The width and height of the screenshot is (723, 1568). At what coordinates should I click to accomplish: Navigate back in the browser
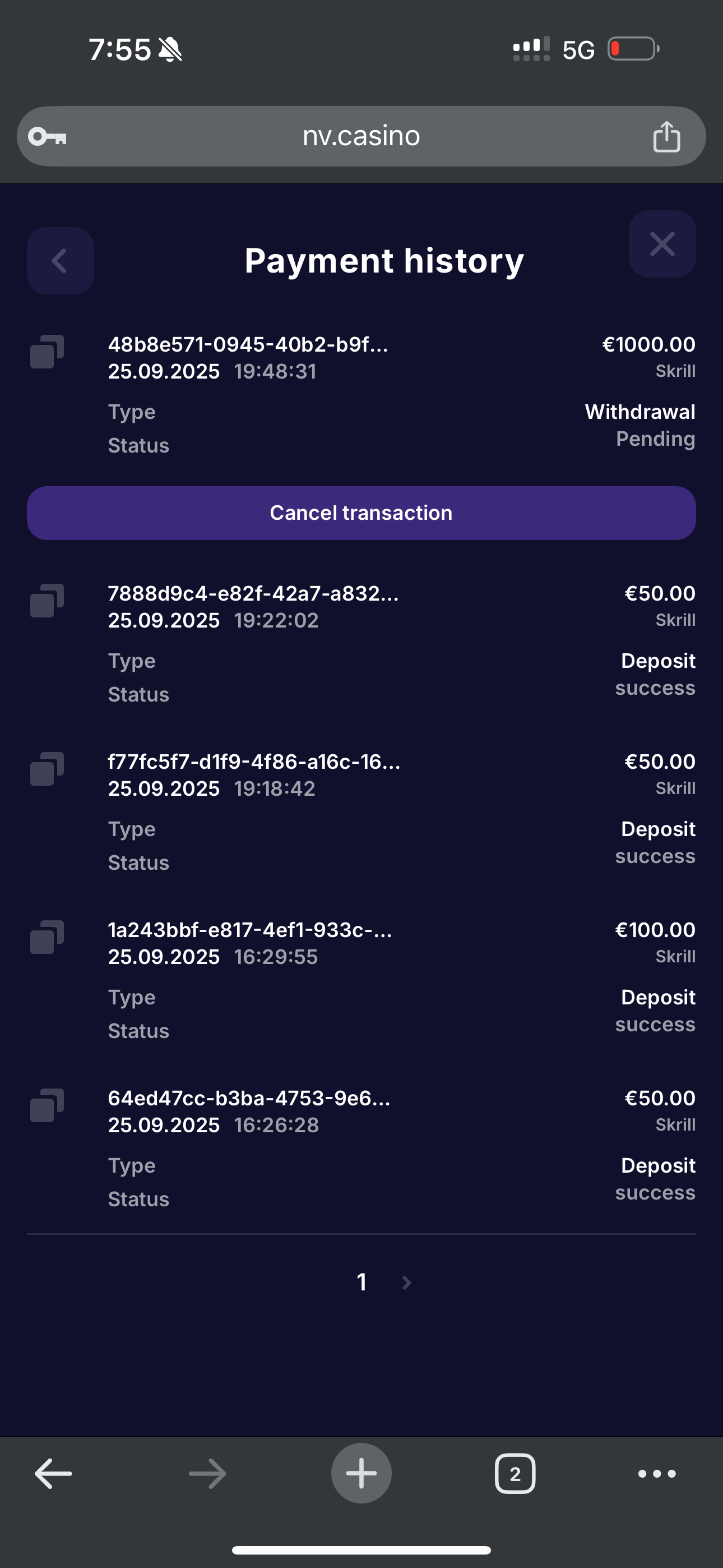tap(54, 1474)
